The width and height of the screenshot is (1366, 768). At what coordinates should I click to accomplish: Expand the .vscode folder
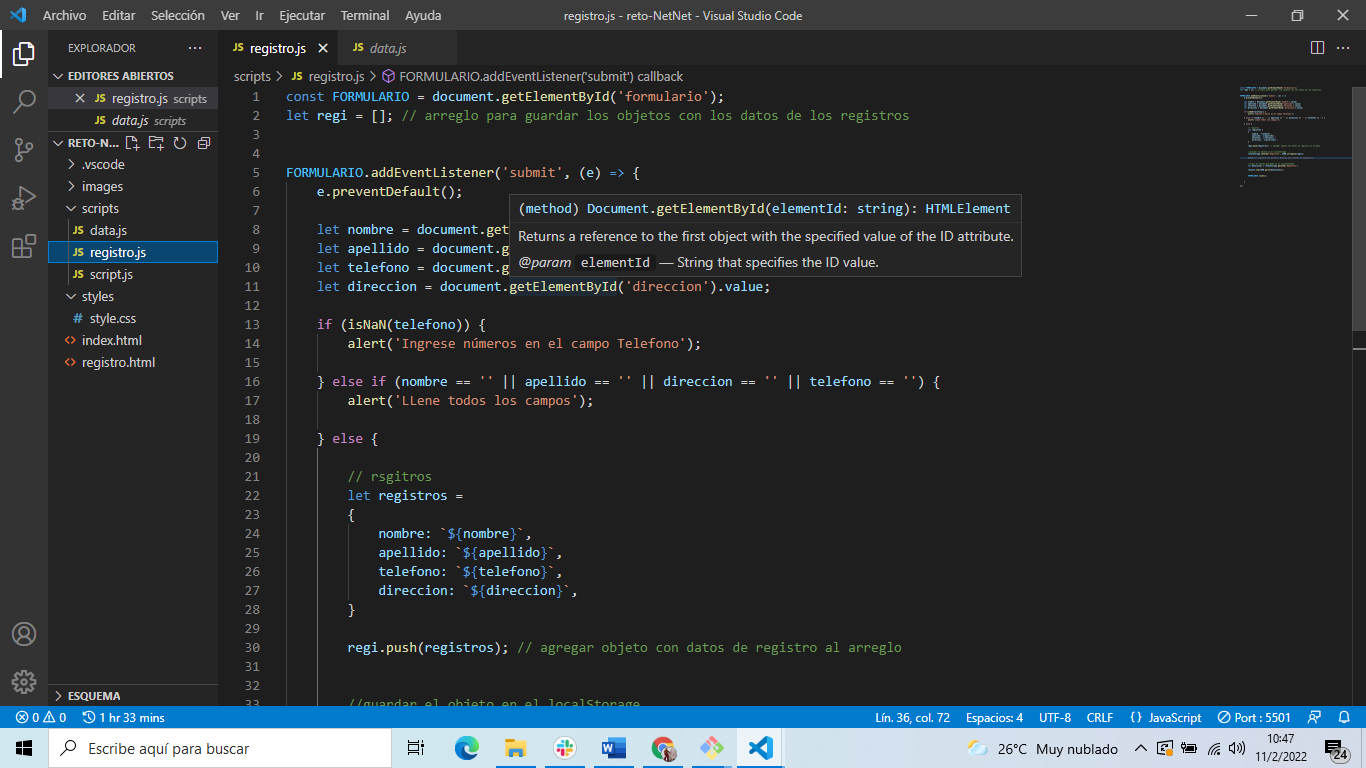pyautogui.click(x=133, y=164)
